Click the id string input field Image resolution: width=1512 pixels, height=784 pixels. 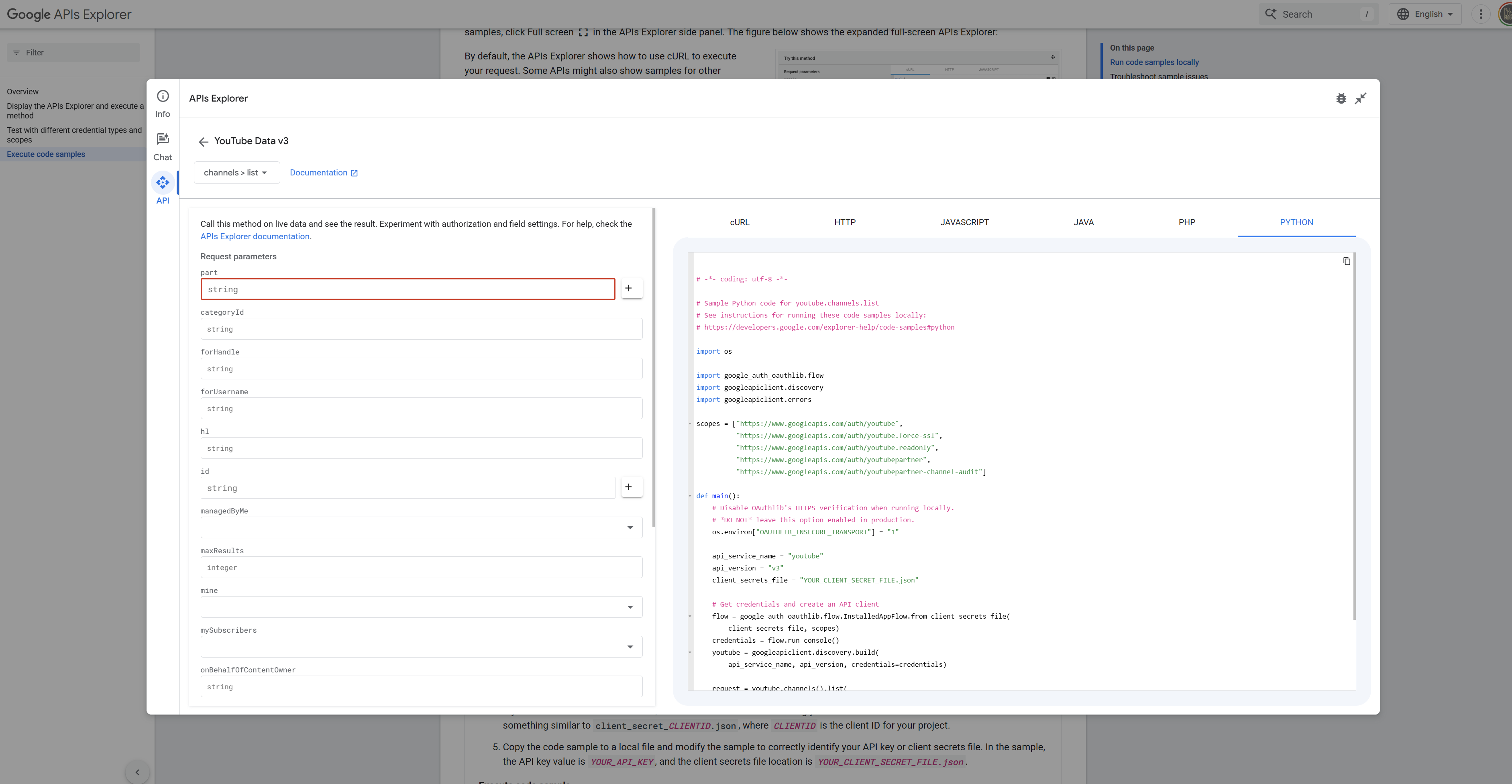click(x=408, y=488)
